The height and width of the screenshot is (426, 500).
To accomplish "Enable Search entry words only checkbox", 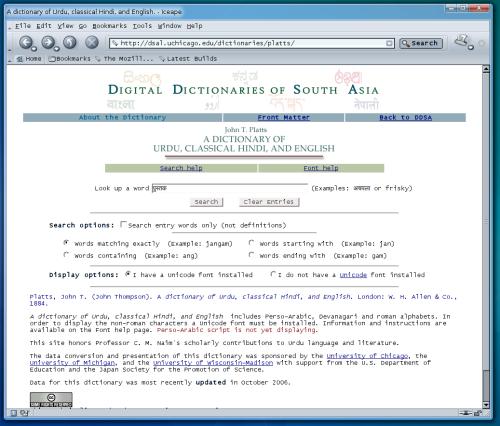I will click(123, 224).
